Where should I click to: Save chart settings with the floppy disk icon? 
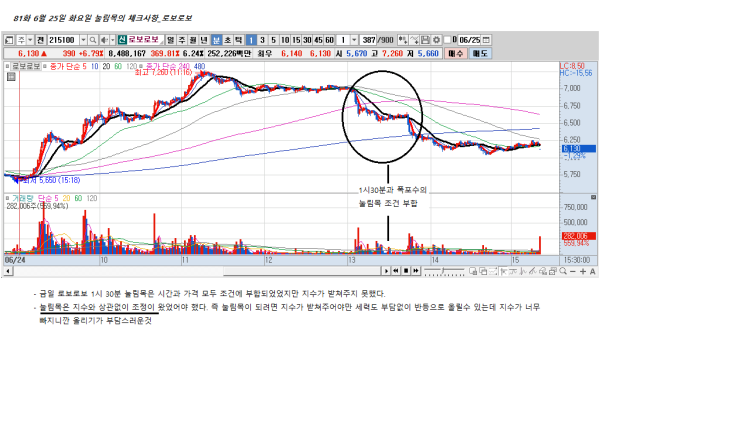click(425, 40)
